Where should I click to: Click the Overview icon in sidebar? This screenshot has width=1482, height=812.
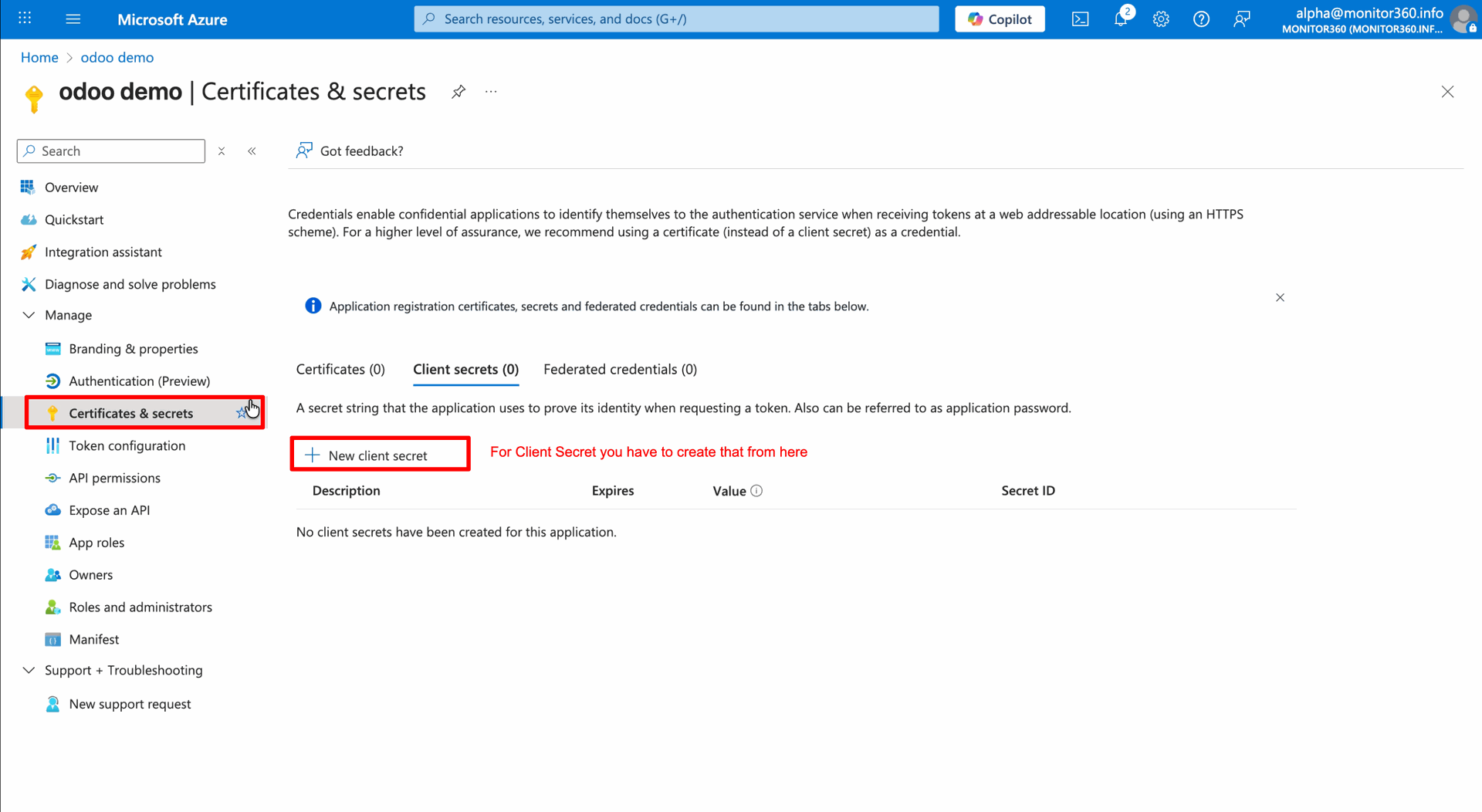pos(29,187)
